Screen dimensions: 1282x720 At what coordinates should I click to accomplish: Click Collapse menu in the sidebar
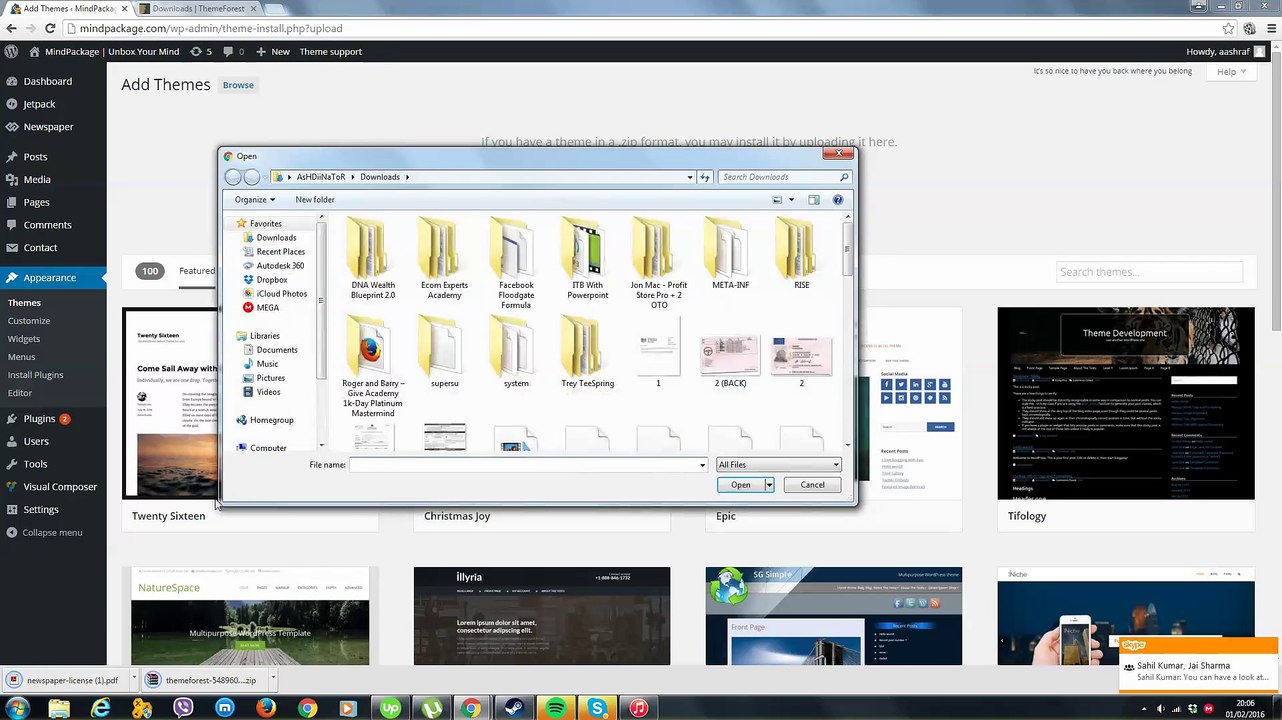coord(53,532)
